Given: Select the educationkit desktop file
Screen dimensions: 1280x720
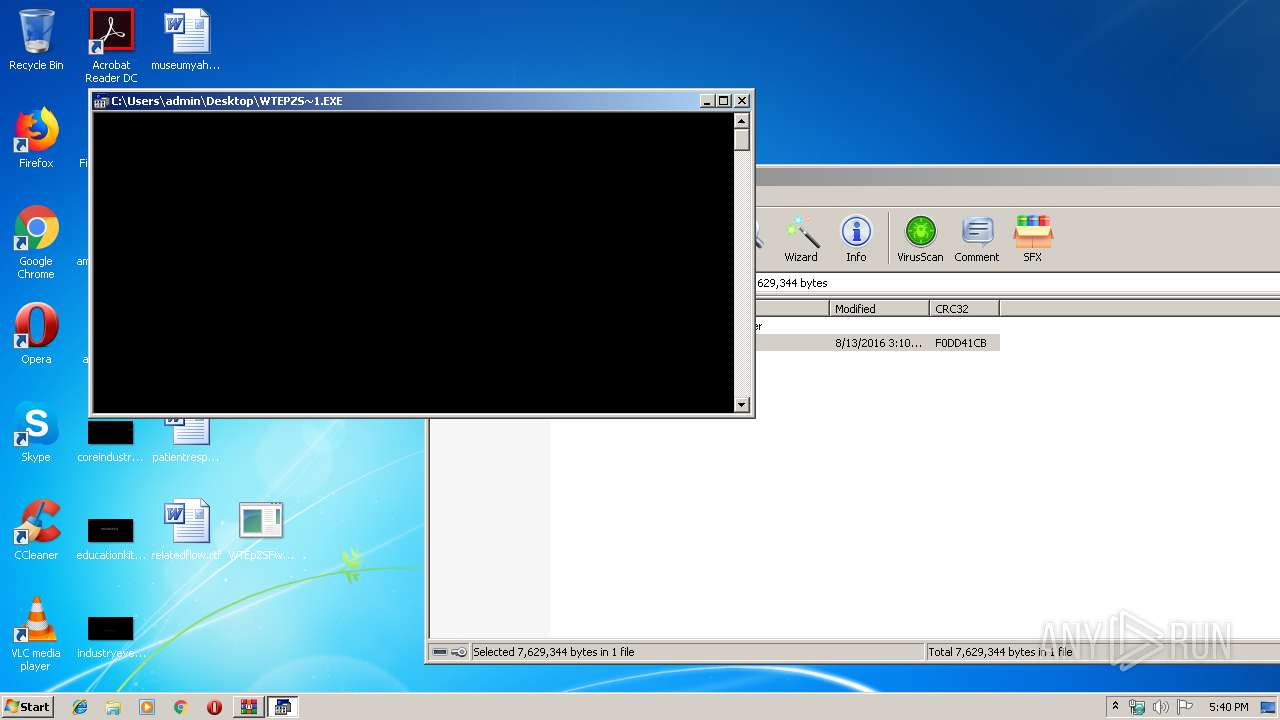Looking at the screenshot, I should [x=111, y=538].
